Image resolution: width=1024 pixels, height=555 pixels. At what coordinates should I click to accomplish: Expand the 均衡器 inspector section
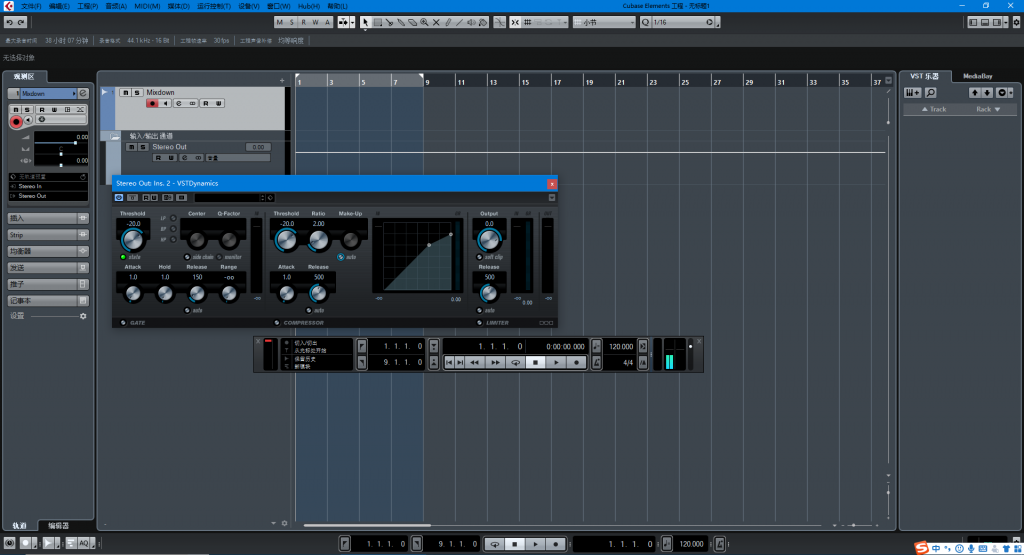(x=48, y=251)
